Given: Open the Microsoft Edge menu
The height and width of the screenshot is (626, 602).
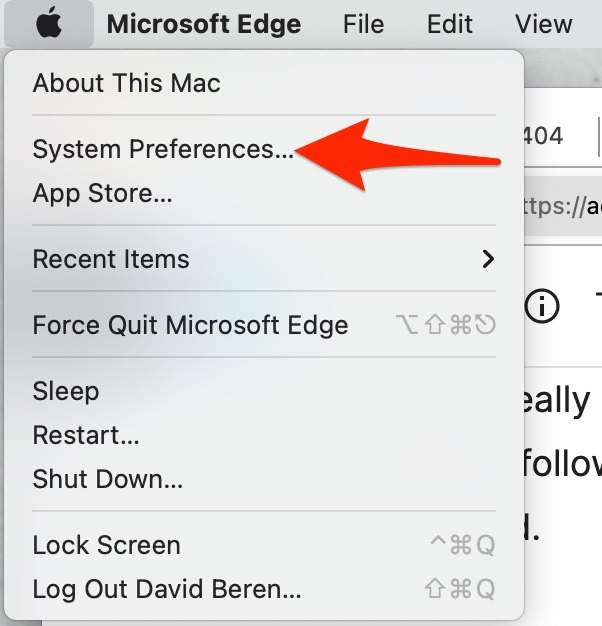Looking at the screenshot, I should point(204,24).
